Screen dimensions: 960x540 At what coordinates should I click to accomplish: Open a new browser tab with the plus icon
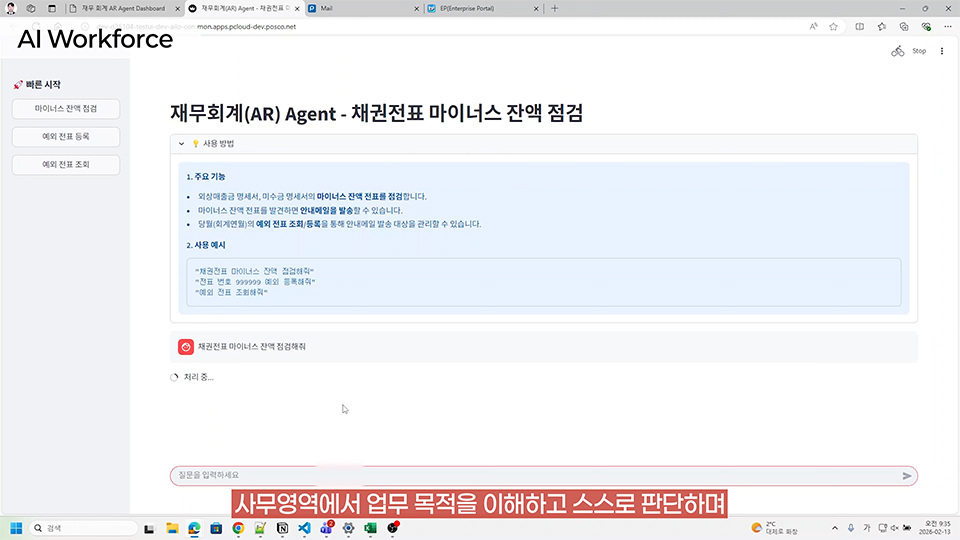(x=556, y=8)
